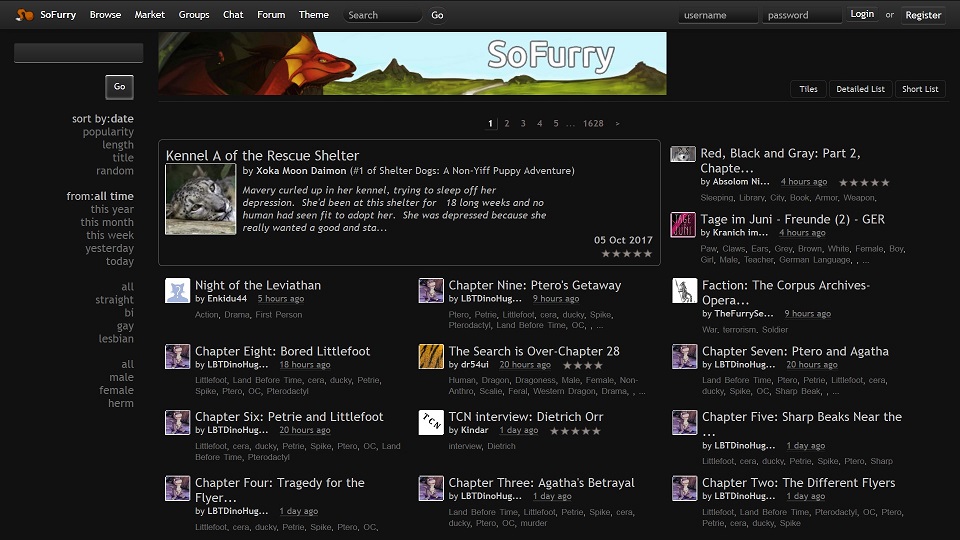Click the Register button
960x540 pixels.
click(923, 15)
